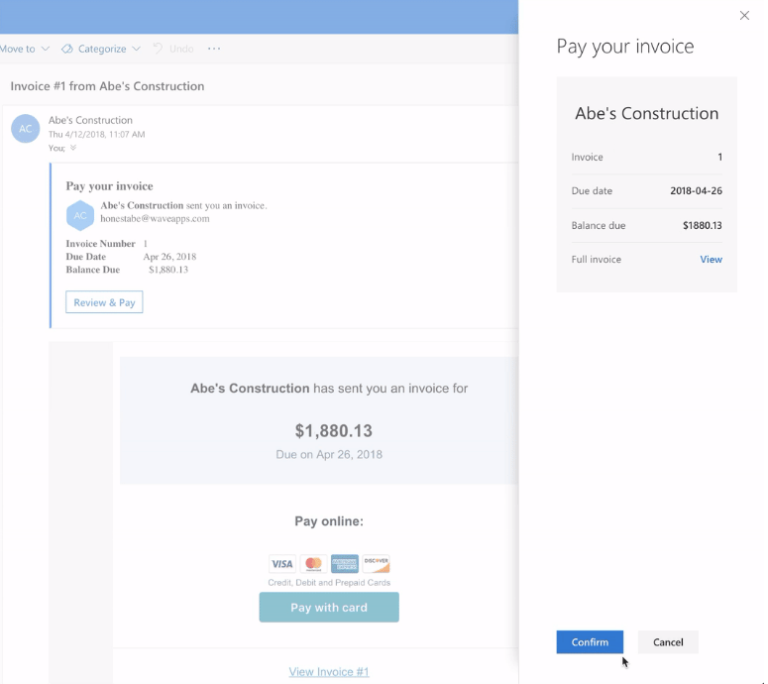Screen dimensions: 768x684
Task: Click the Balance due $1880.13 value in panel
Action: tap(702, 225)
